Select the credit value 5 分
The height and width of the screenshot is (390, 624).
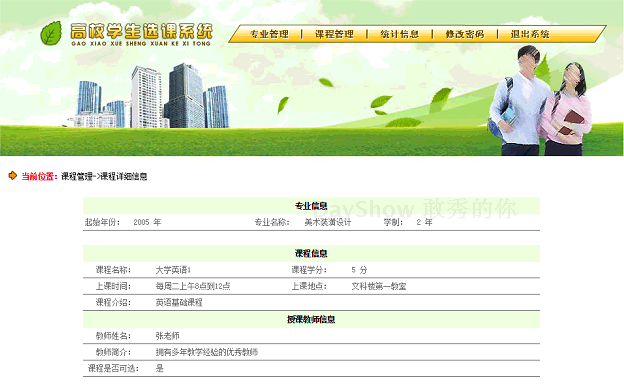[x=359, y=270]
